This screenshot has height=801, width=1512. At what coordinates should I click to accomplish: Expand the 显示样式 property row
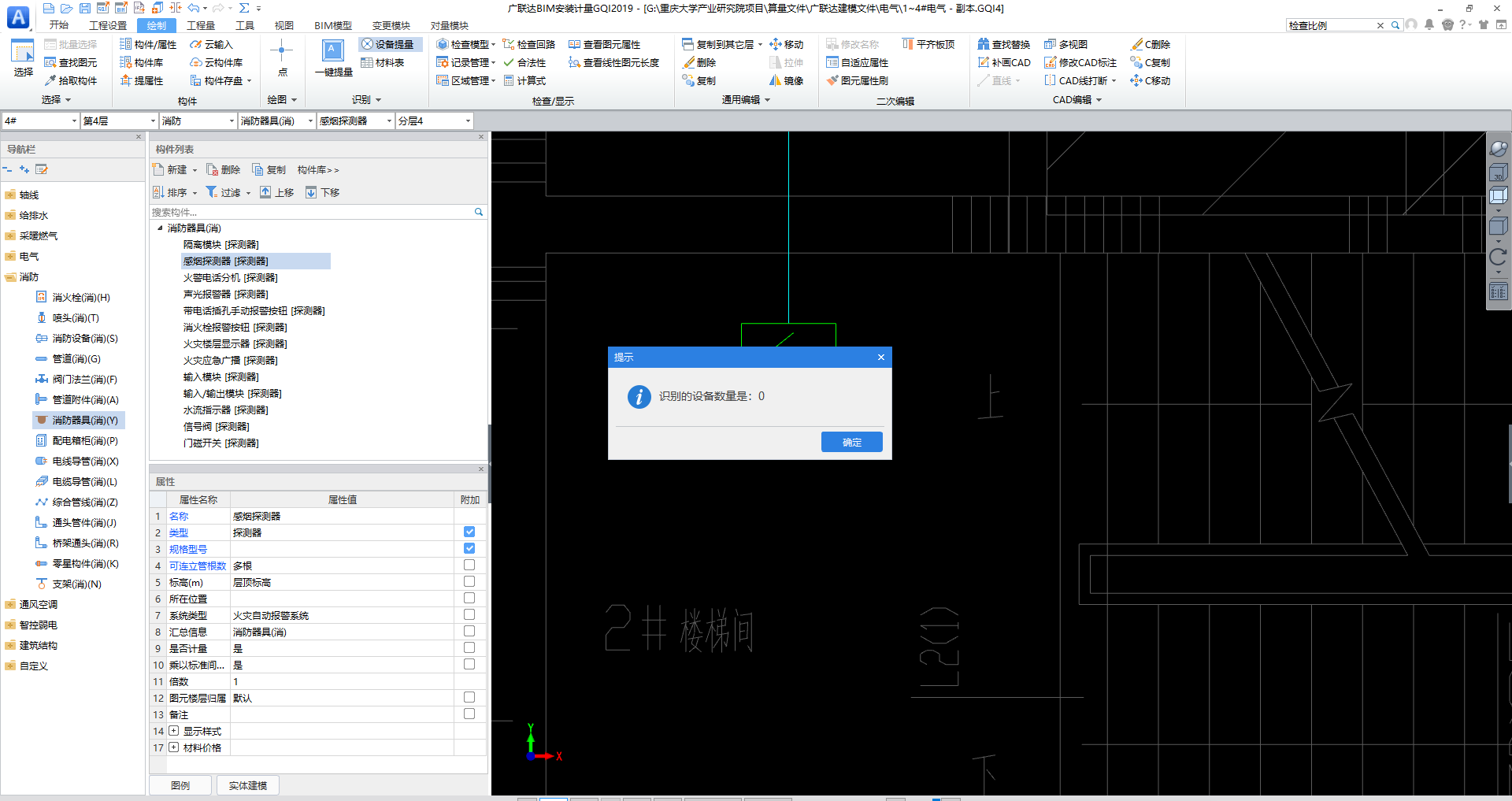tap(173, 732)
